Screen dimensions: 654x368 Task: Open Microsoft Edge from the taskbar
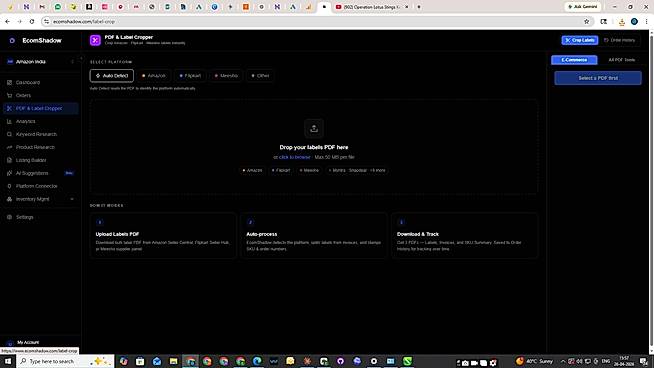coord(257,361)
